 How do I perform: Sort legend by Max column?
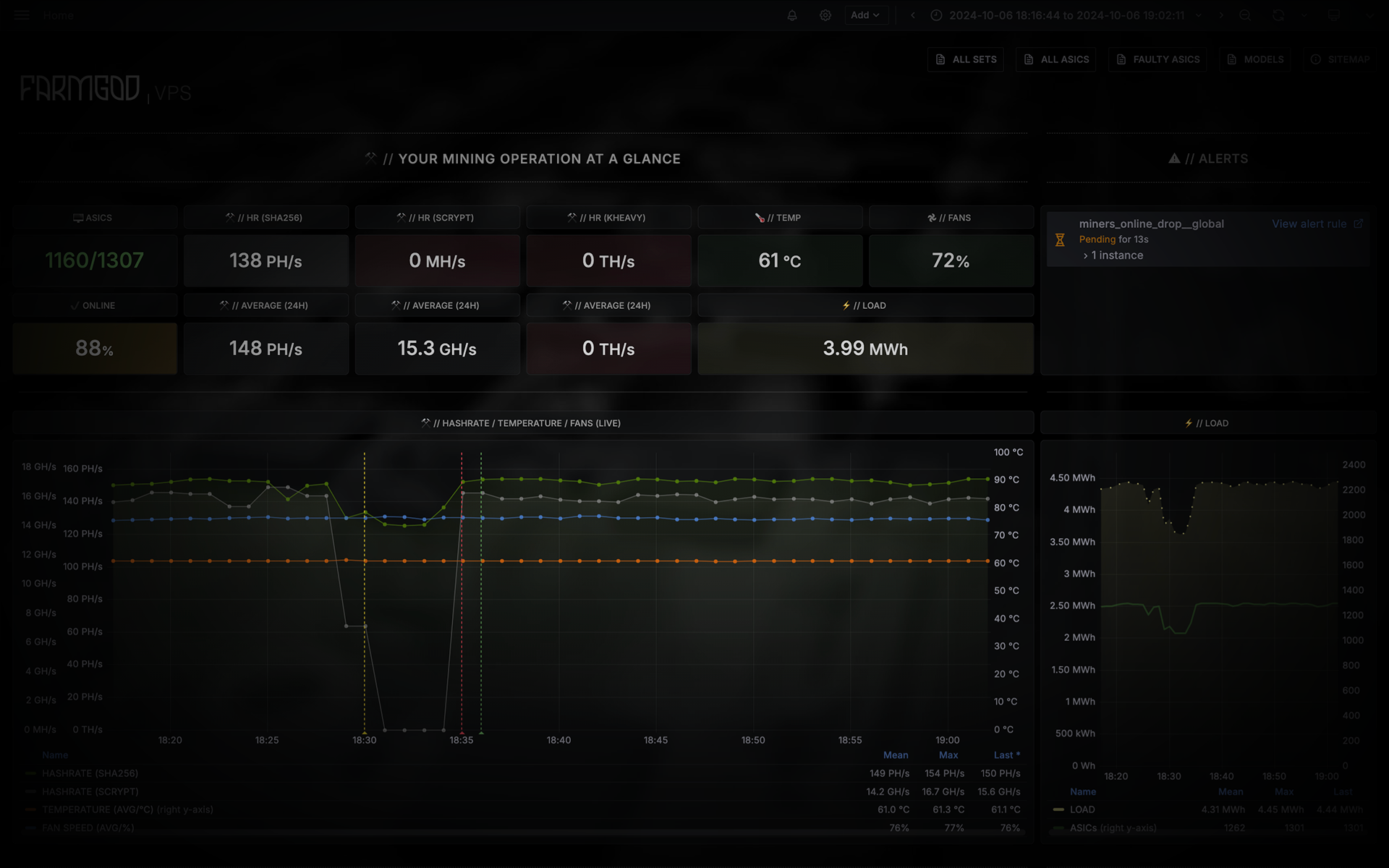(948, 755)
